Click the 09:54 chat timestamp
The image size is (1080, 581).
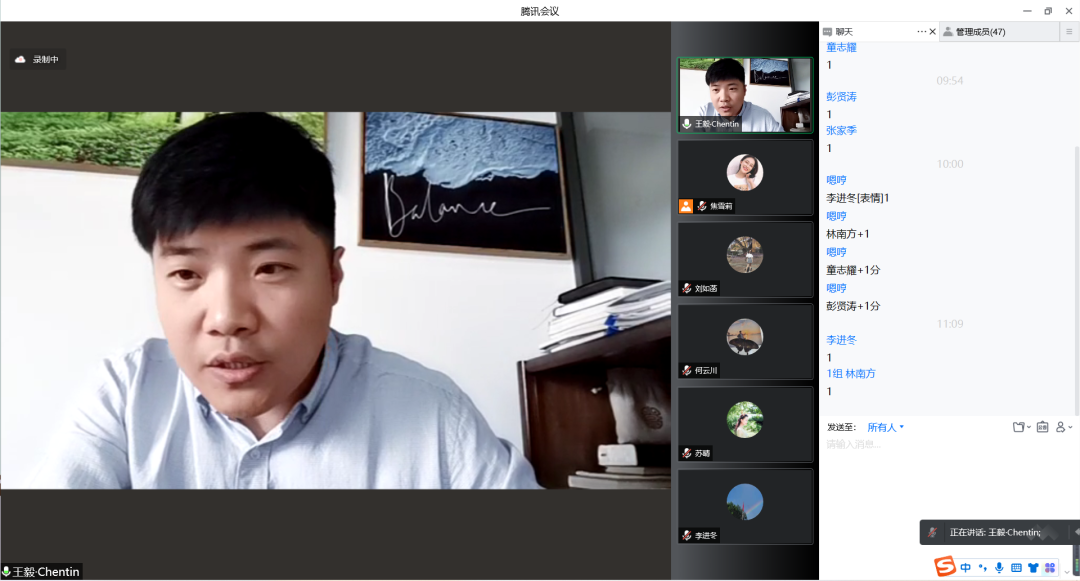[x=949, y=81]
